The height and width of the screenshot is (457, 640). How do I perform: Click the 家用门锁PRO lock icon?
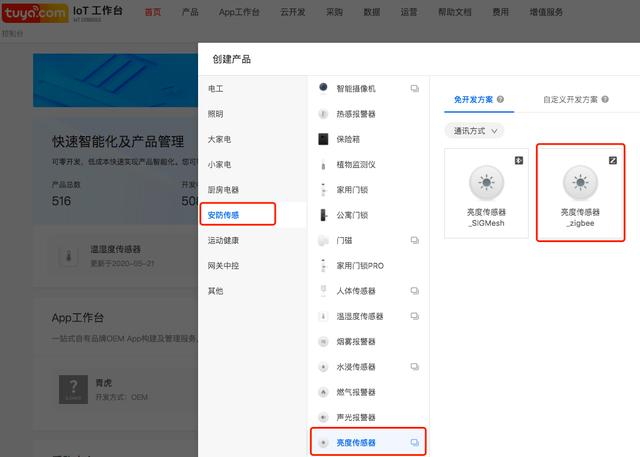click(x=323, y=266)
